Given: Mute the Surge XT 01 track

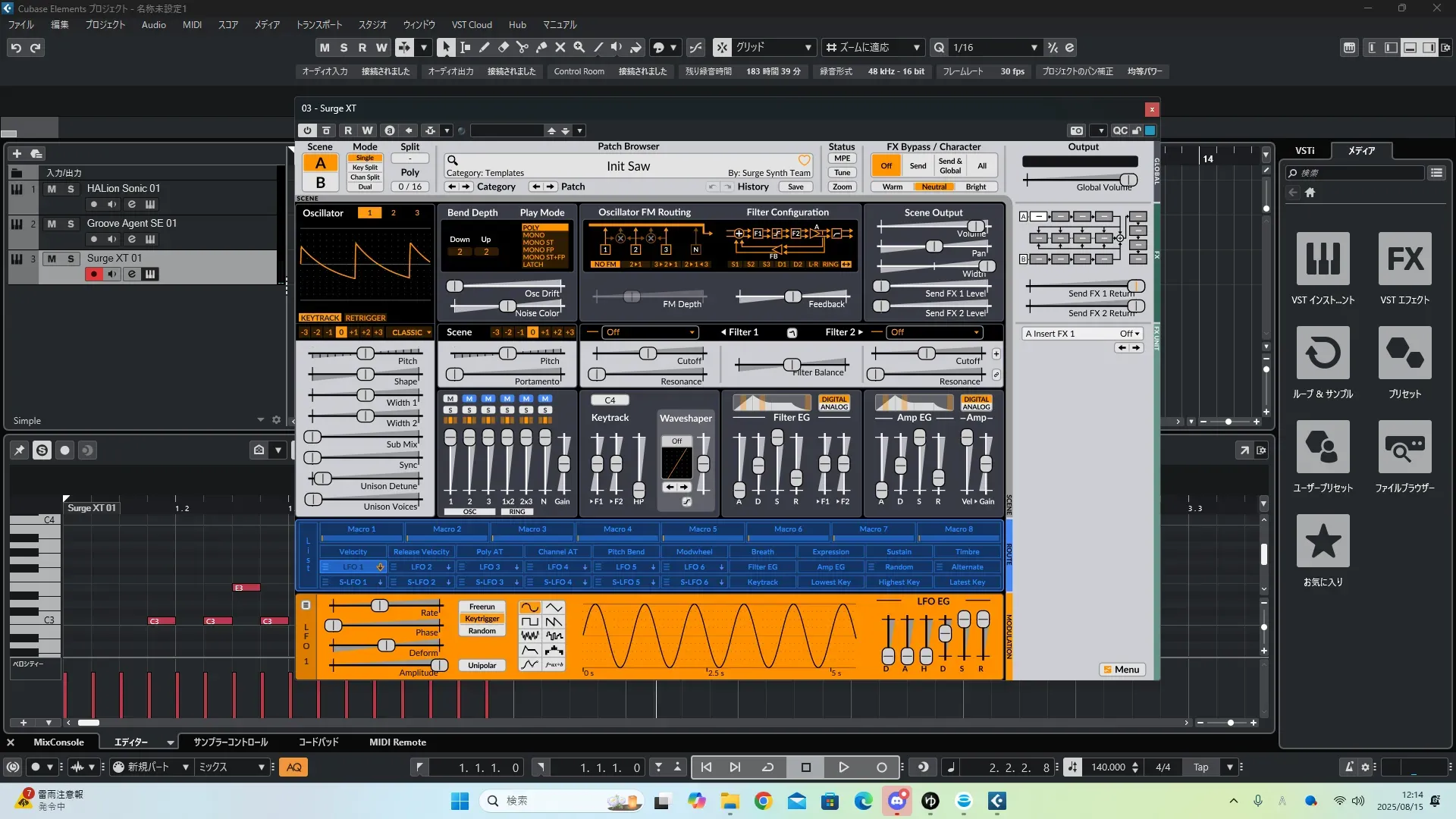Looking at the screenshot, I should click(52, 259).
